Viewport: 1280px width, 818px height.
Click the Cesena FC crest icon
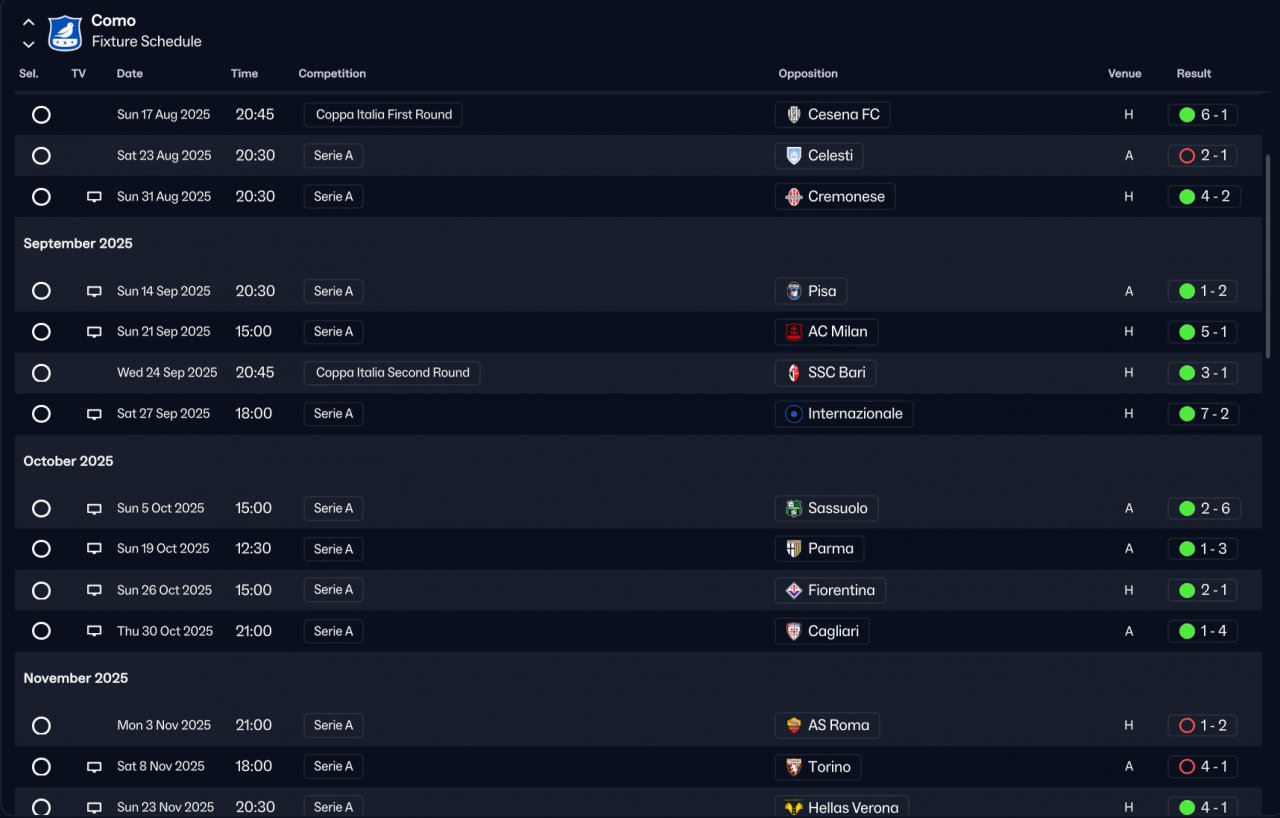coord(794,115)
